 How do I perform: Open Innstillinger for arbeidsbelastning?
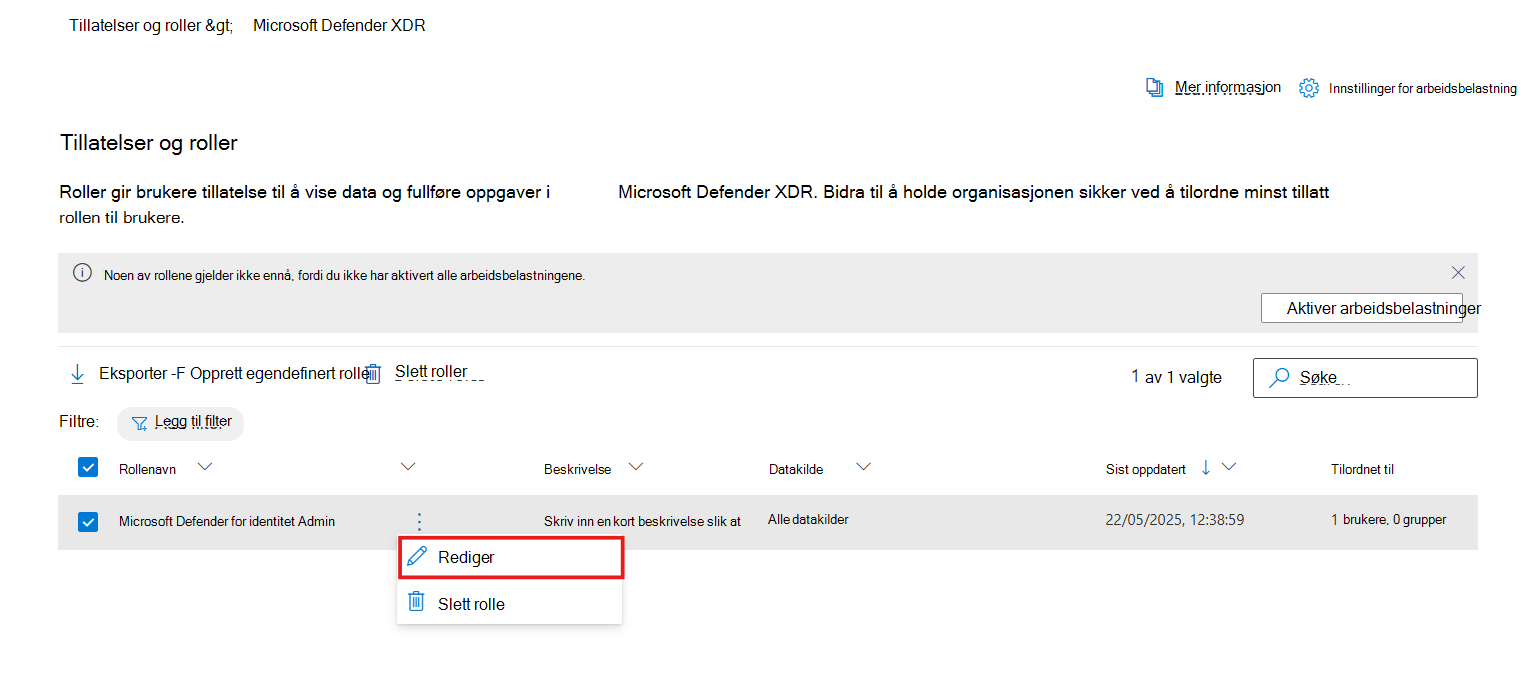(1423, 88)
